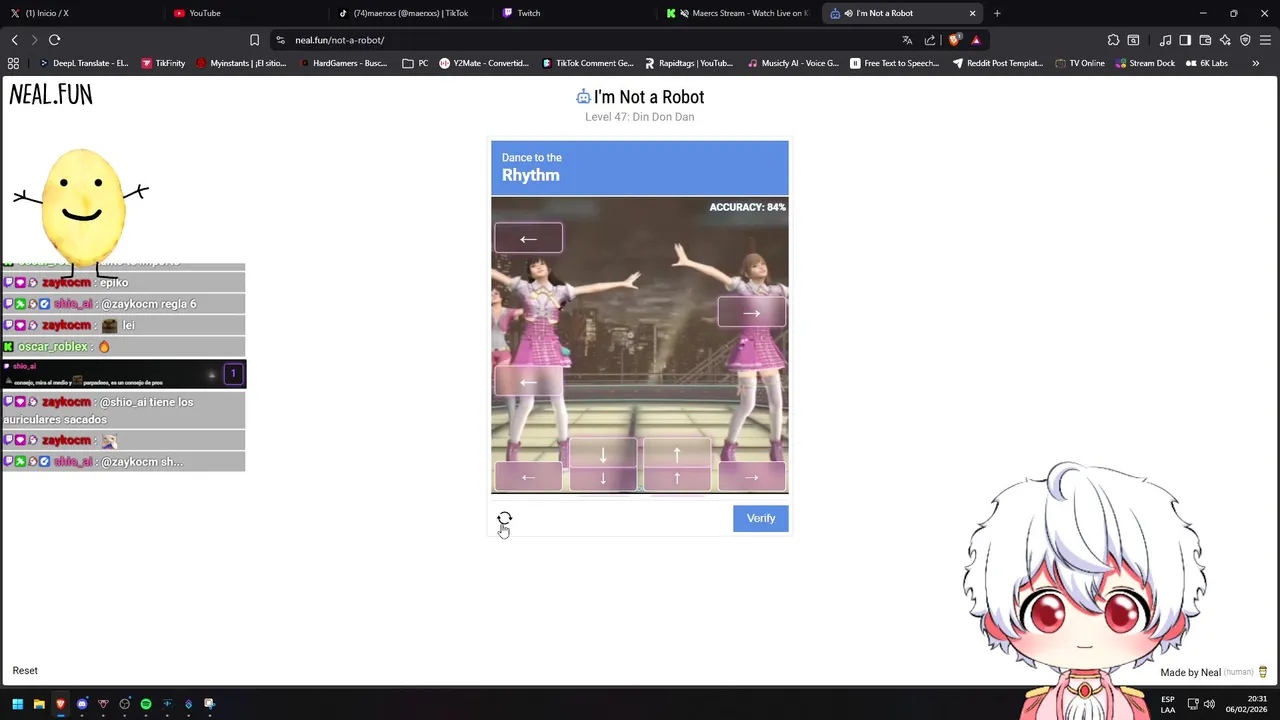Open the overlay chat notification badge showing 1
Image resolution: width=1280 pixels, height=720 pixels.
pos(233,374)
